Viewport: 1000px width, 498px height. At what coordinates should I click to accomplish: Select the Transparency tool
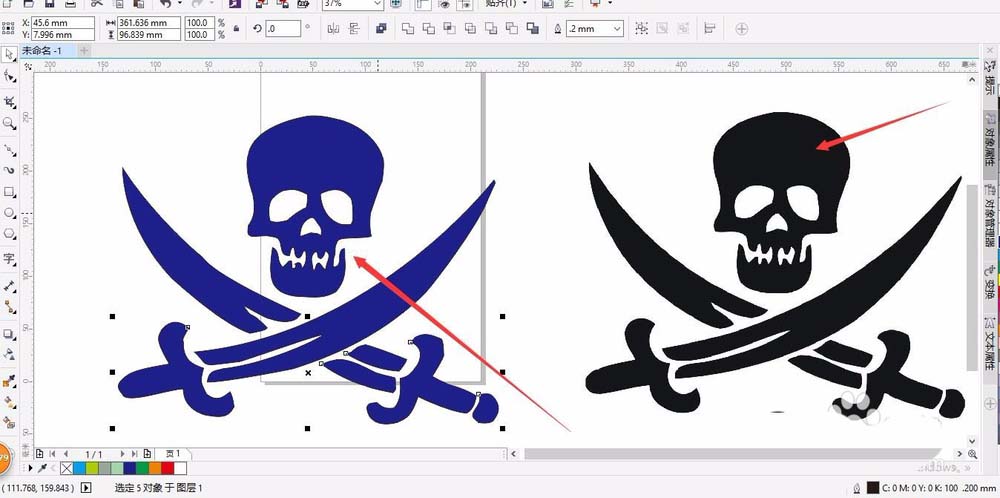[10, 354]
